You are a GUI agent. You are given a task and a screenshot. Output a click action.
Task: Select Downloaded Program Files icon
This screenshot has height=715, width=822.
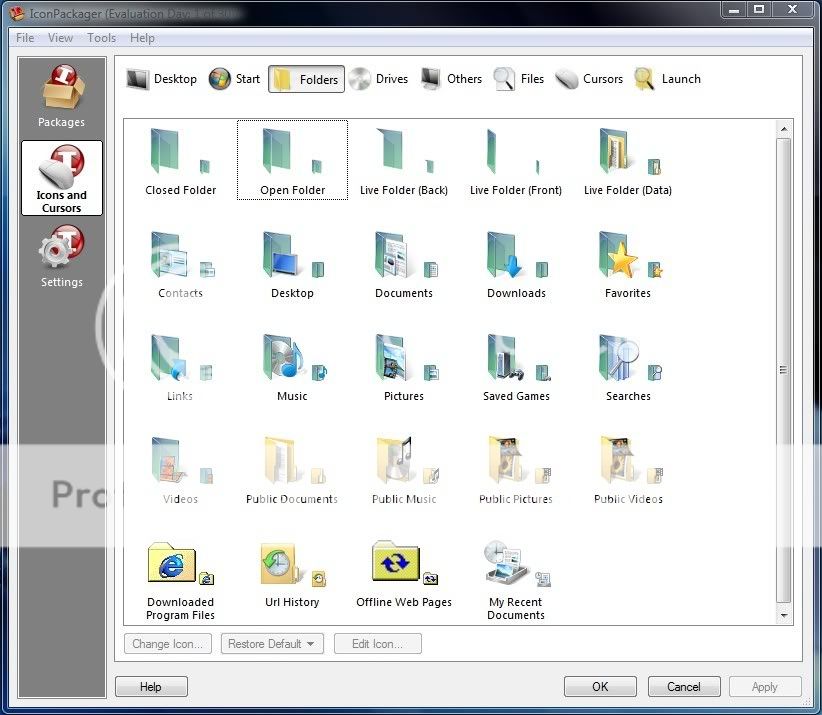[180, 580]
